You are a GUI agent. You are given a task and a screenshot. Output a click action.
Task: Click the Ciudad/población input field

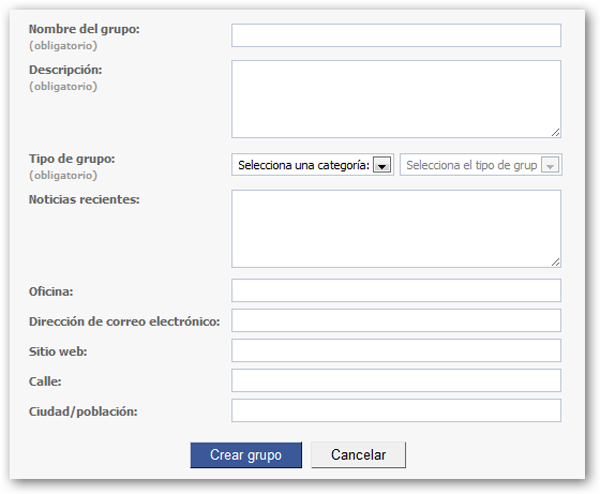pyautogui.click(x=396, y=411)
